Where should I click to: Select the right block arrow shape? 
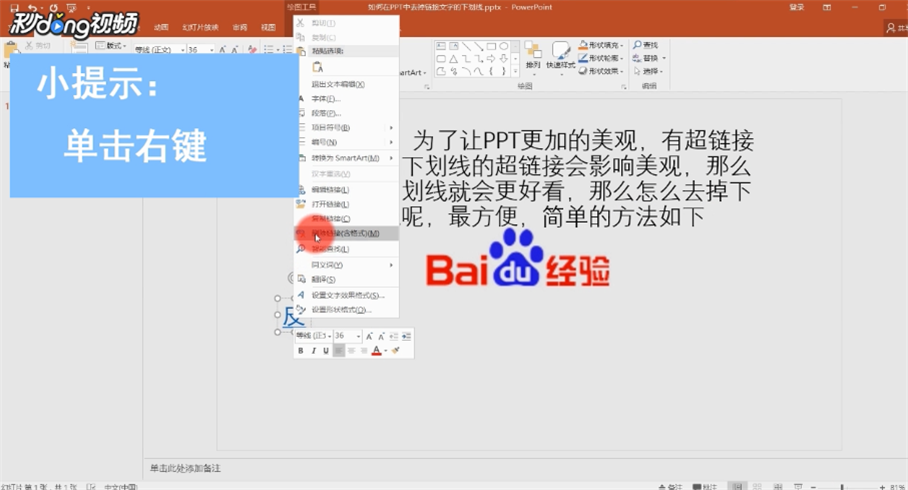point(491,58)
